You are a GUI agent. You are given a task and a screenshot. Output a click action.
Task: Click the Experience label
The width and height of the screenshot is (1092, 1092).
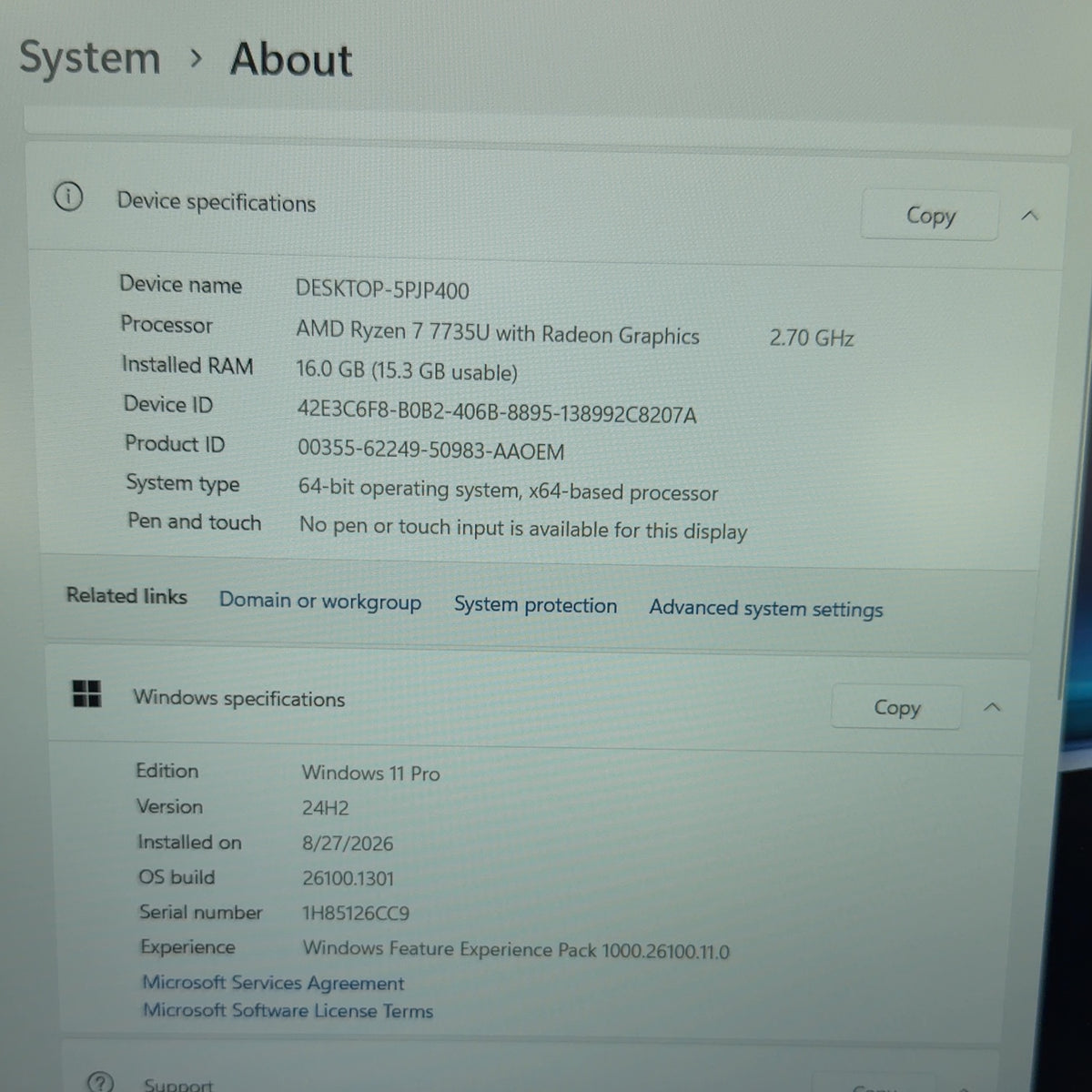click(x=188, y=947)
